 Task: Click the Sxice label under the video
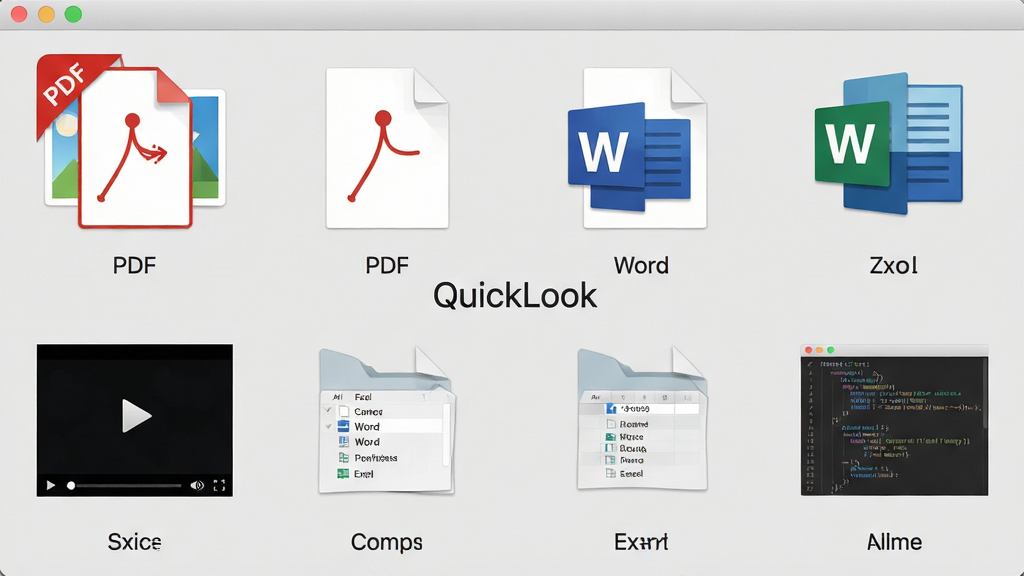(135, 541)
